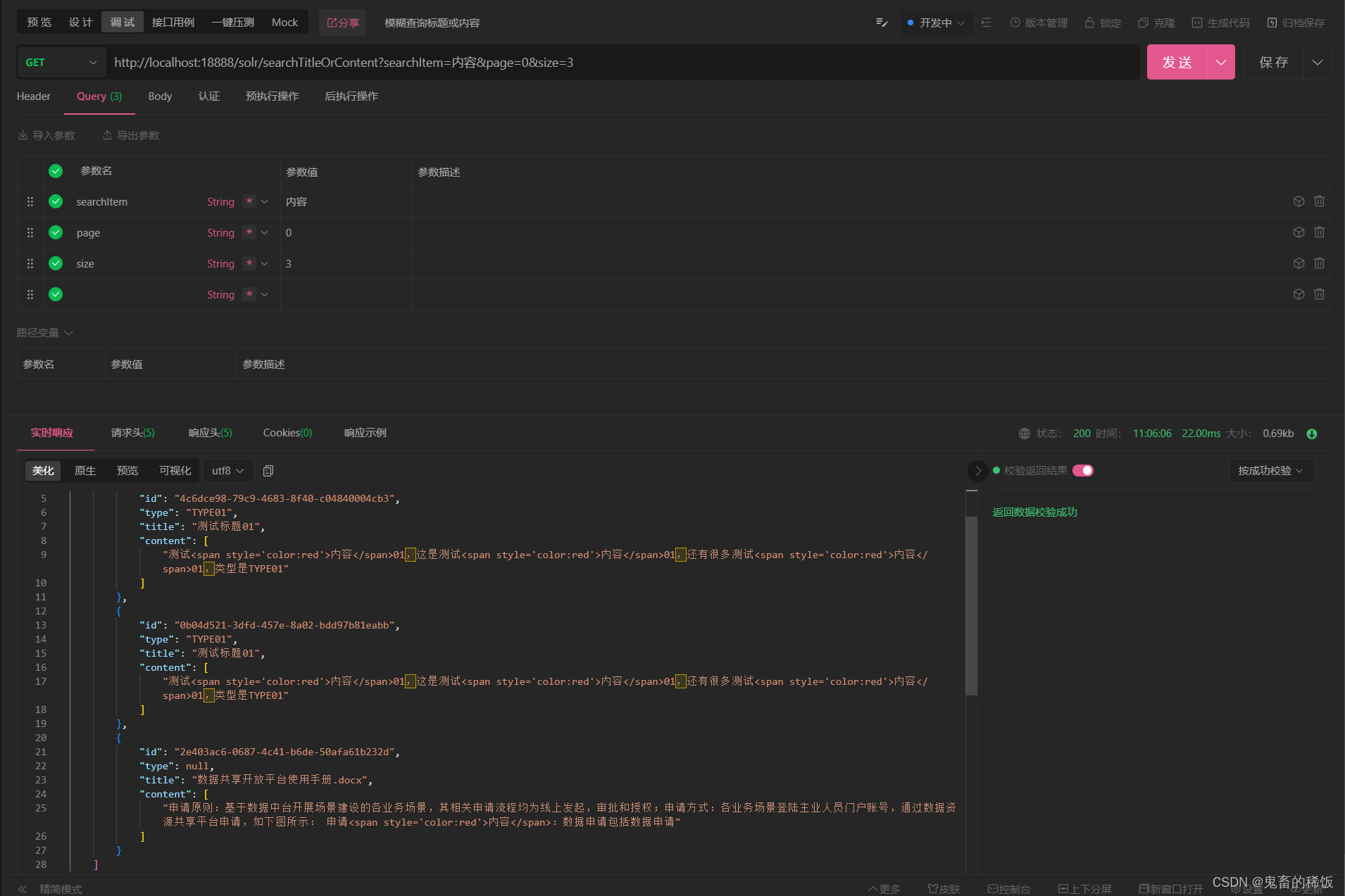Open type dropdown chevron for page

265,232
